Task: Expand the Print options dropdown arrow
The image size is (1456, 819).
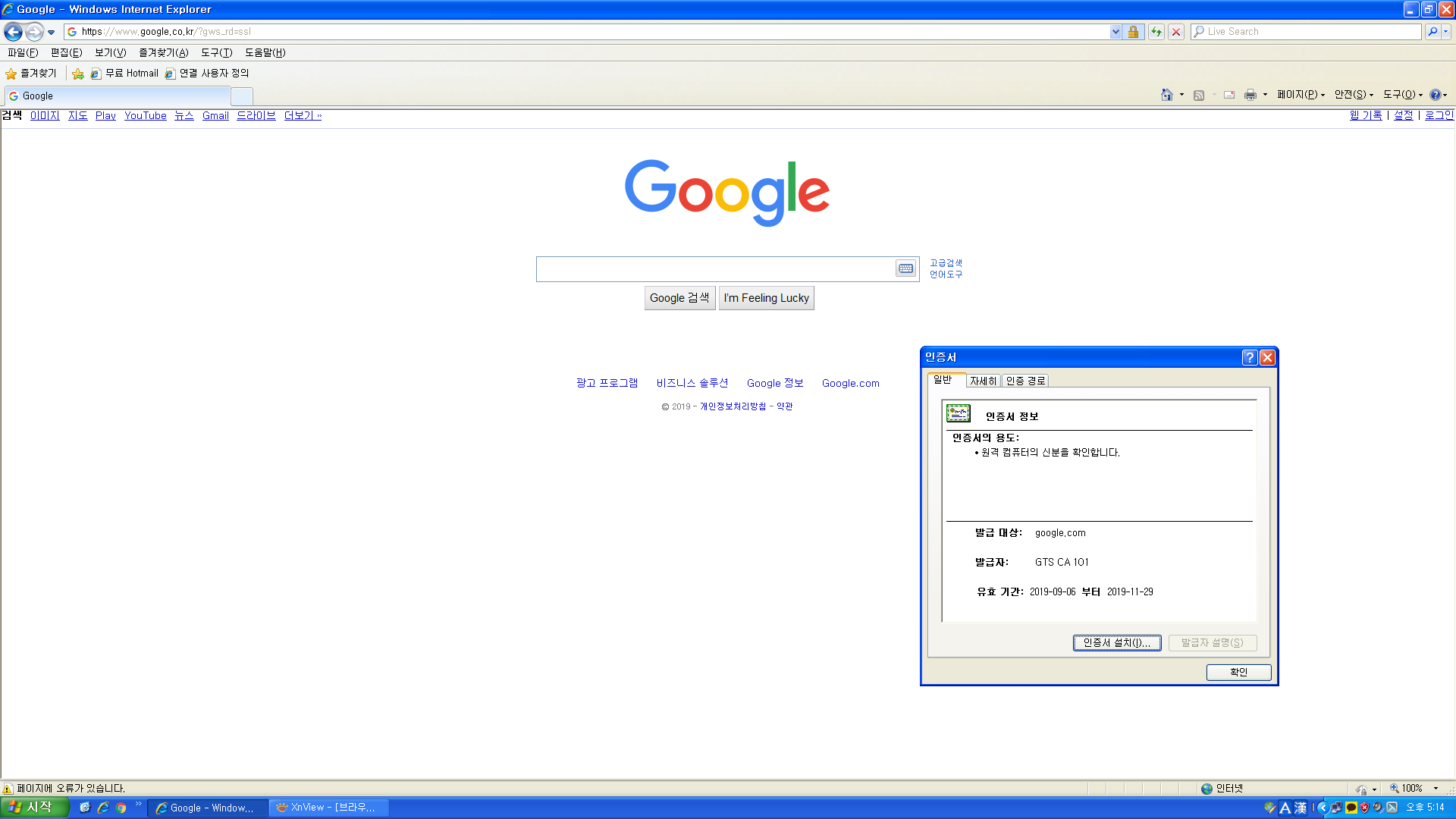Action: click(x=1265, y=95)
